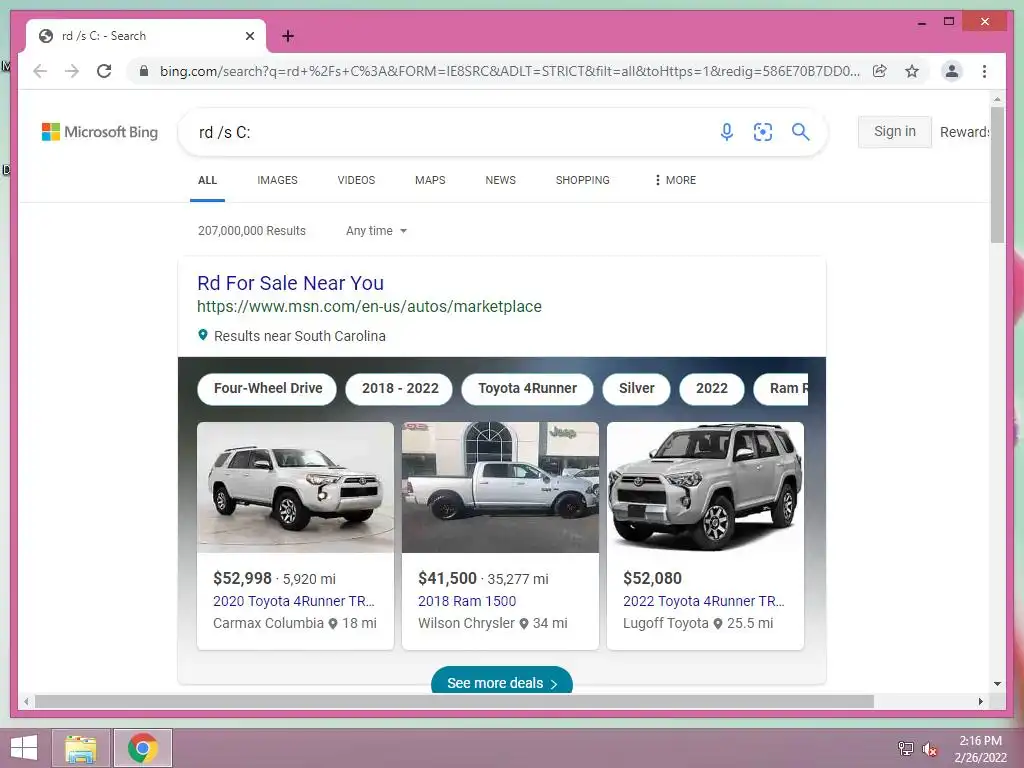Open the 2018 Ram 1500 listing link
Screen dimensions: 1024x768
(467, 601)
